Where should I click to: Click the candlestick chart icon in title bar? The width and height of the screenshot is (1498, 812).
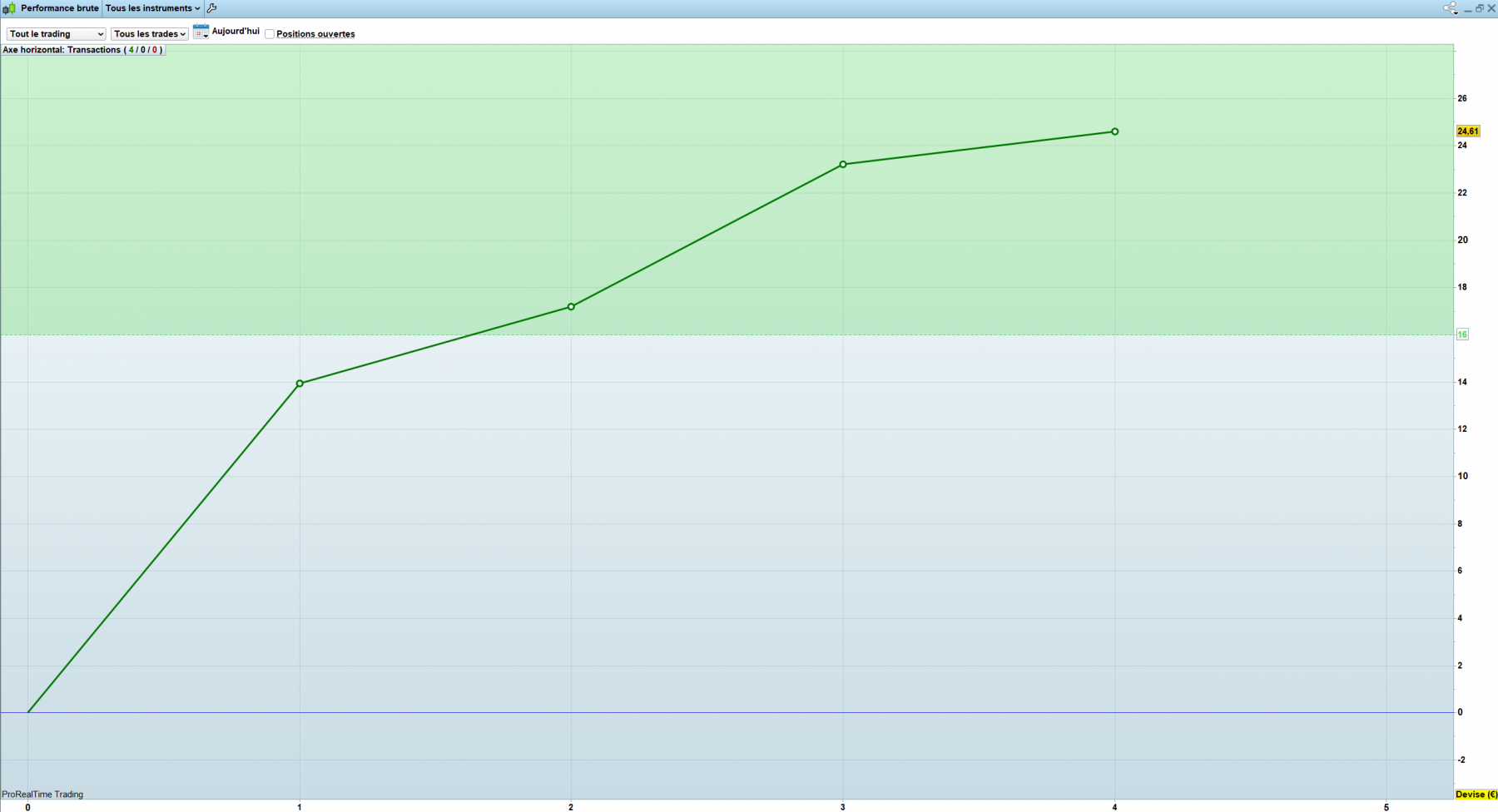[9, 8]
